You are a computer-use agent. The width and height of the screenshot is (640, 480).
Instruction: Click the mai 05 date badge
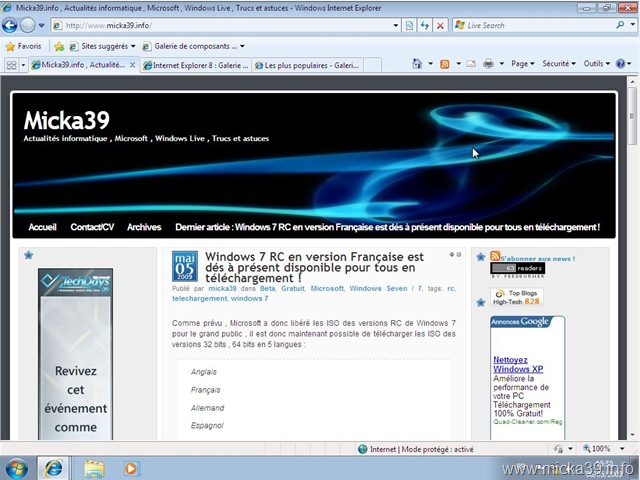pos(184,266)
